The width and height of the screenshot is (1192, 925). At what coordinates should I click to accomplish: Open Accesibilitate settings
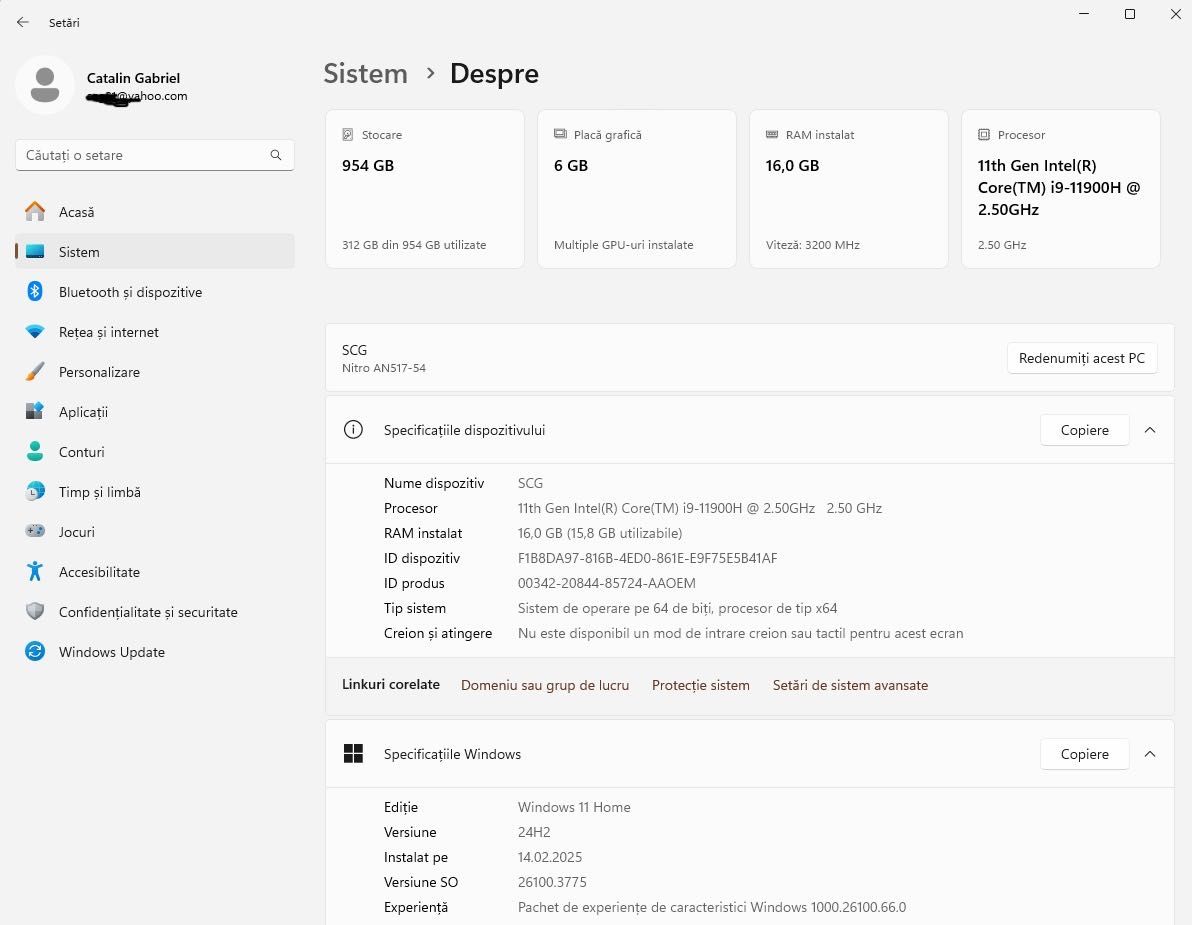tap(155, 572)
